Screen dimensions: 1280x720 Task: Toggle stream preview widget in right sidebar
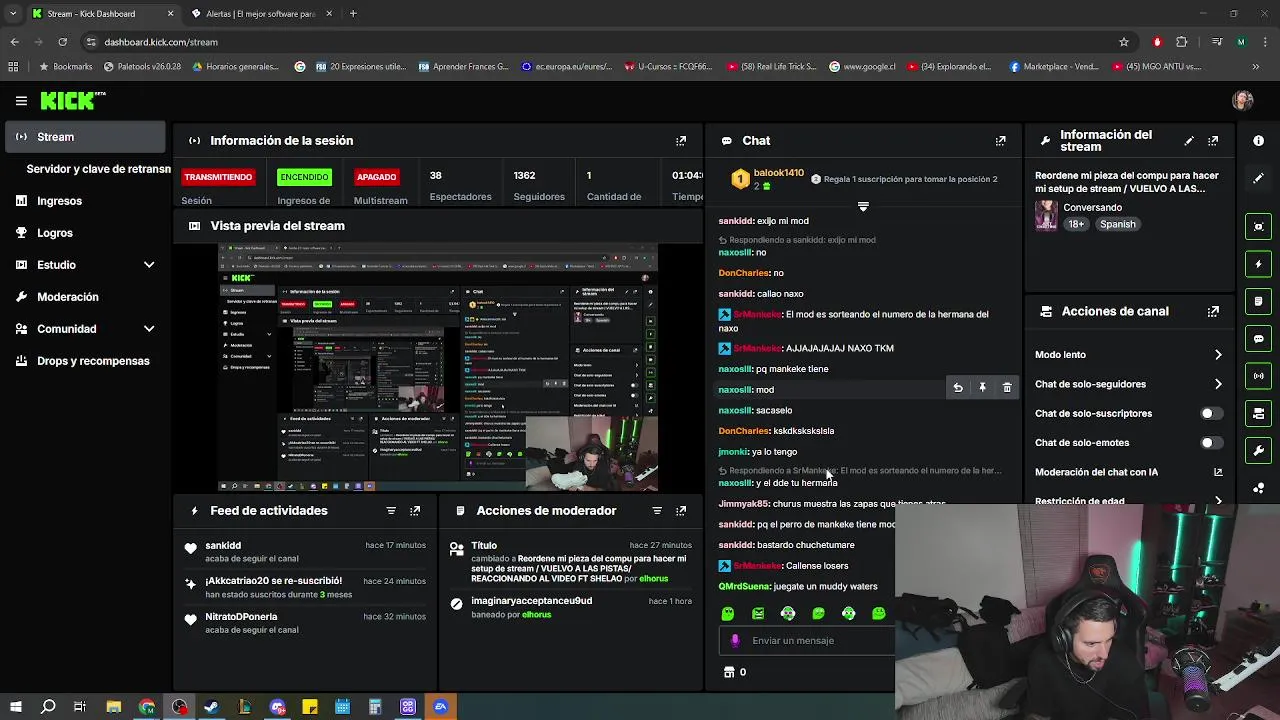[x=1259, y=226]
